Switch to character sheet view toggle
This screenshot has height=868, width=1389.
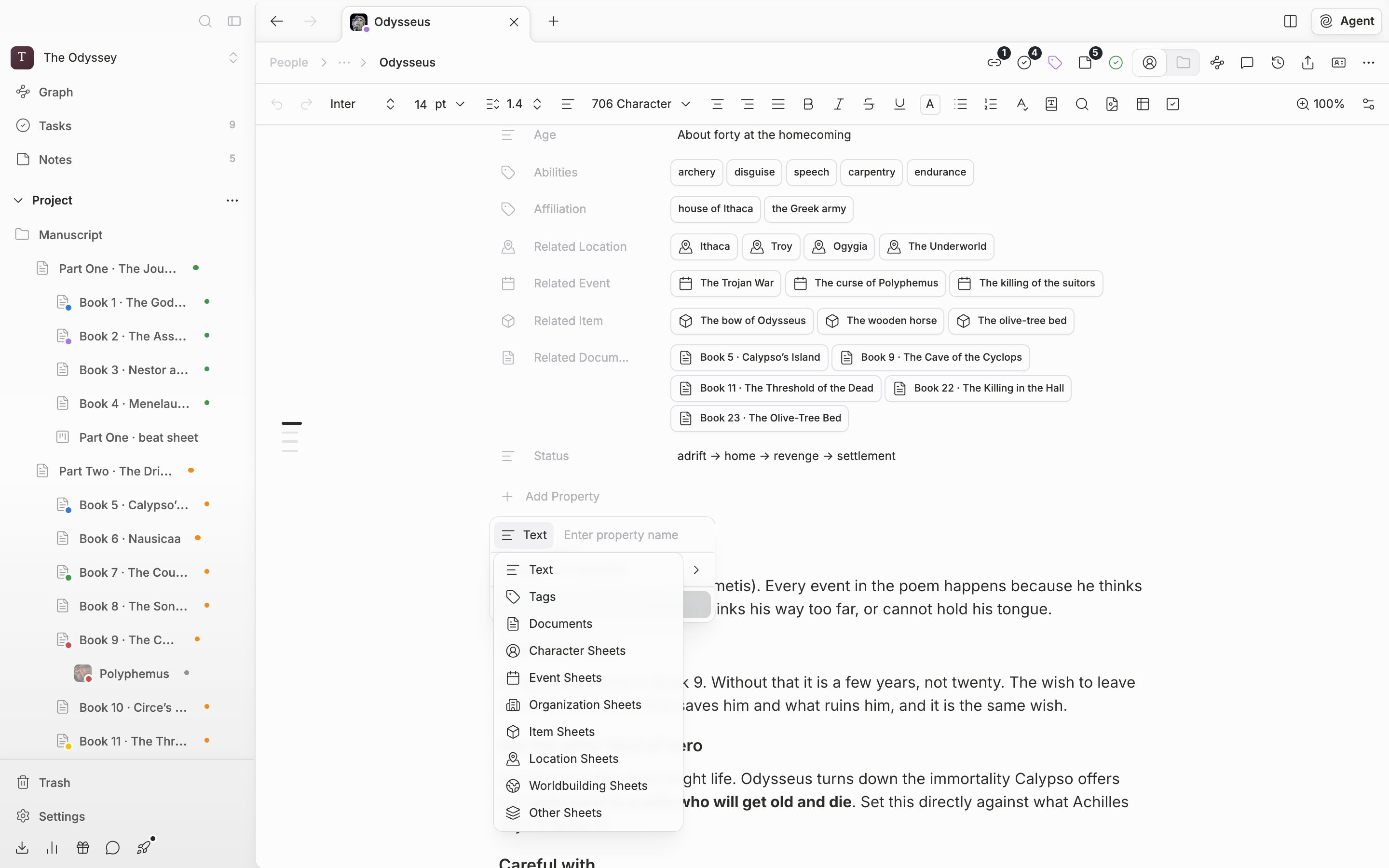point(1150,63)
